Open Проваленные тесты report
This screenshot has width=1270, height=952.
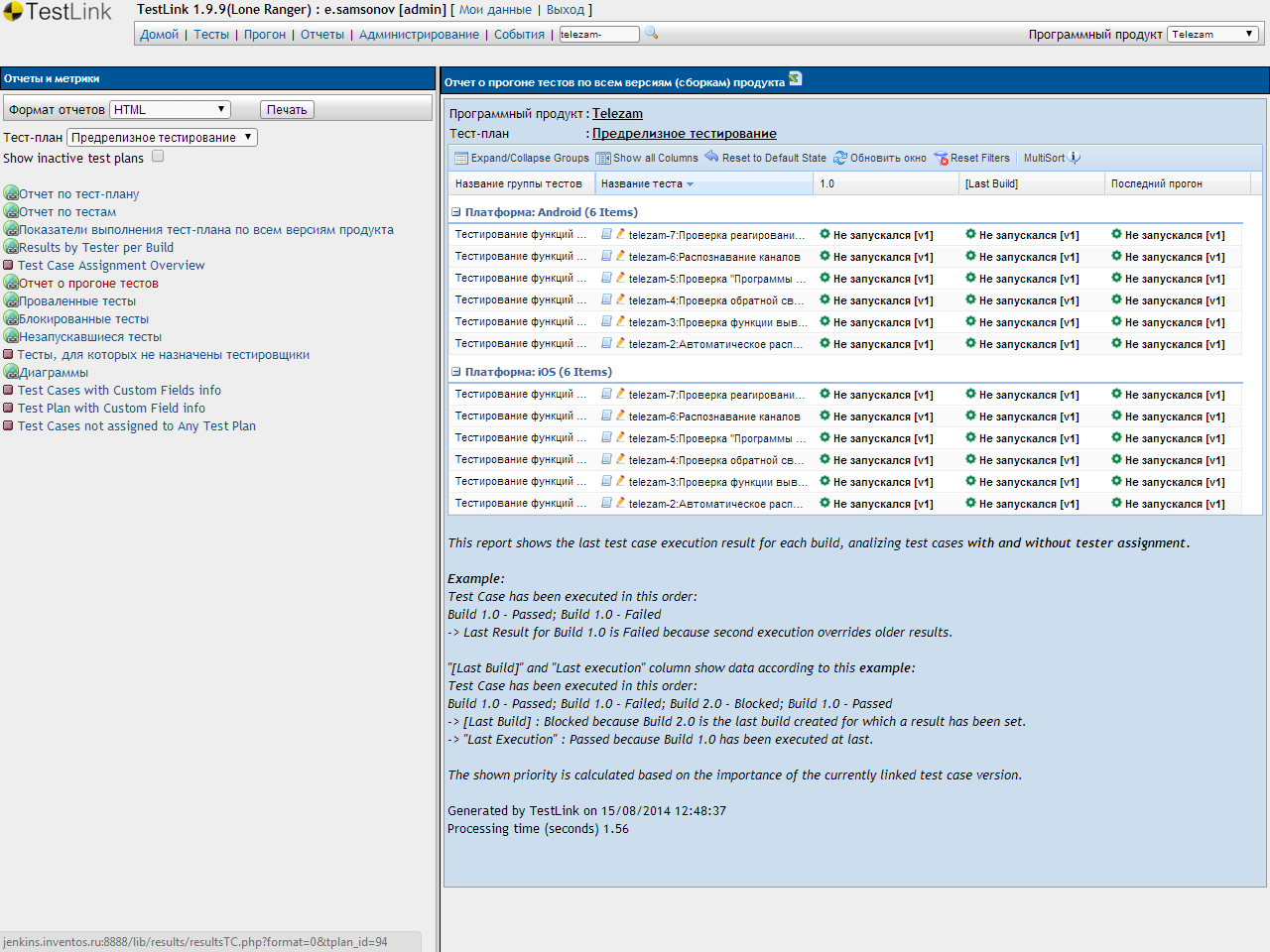coord(77,300)
